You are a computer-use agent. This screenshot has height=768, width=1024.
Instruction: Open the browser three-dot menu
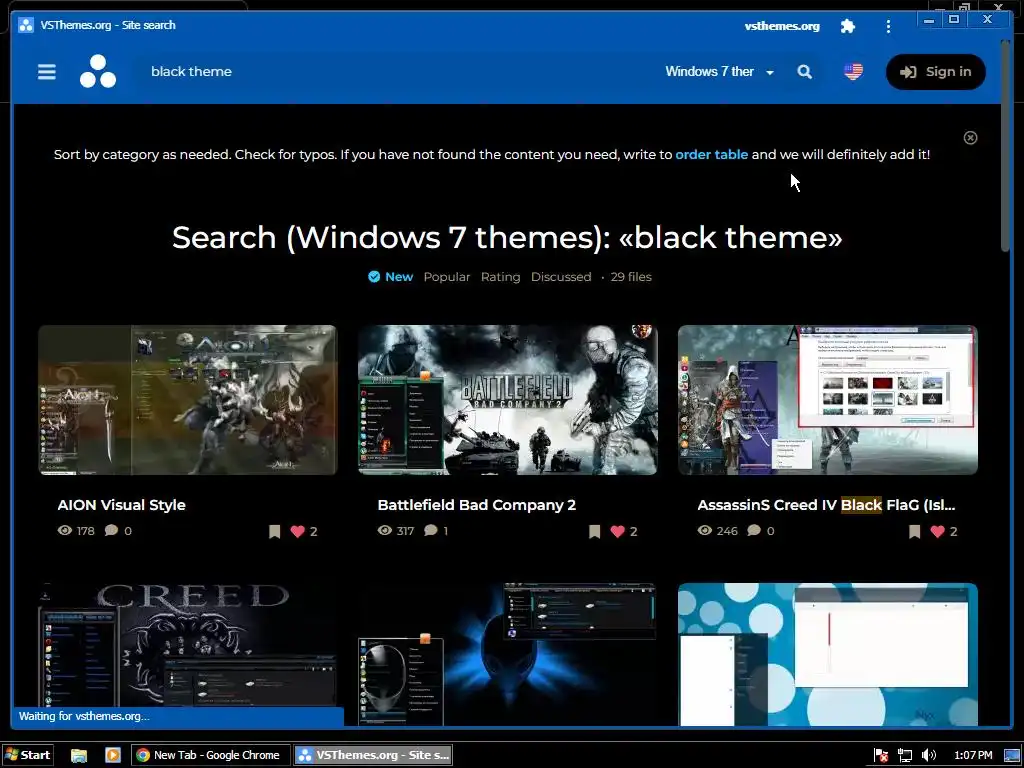(888, 26)
